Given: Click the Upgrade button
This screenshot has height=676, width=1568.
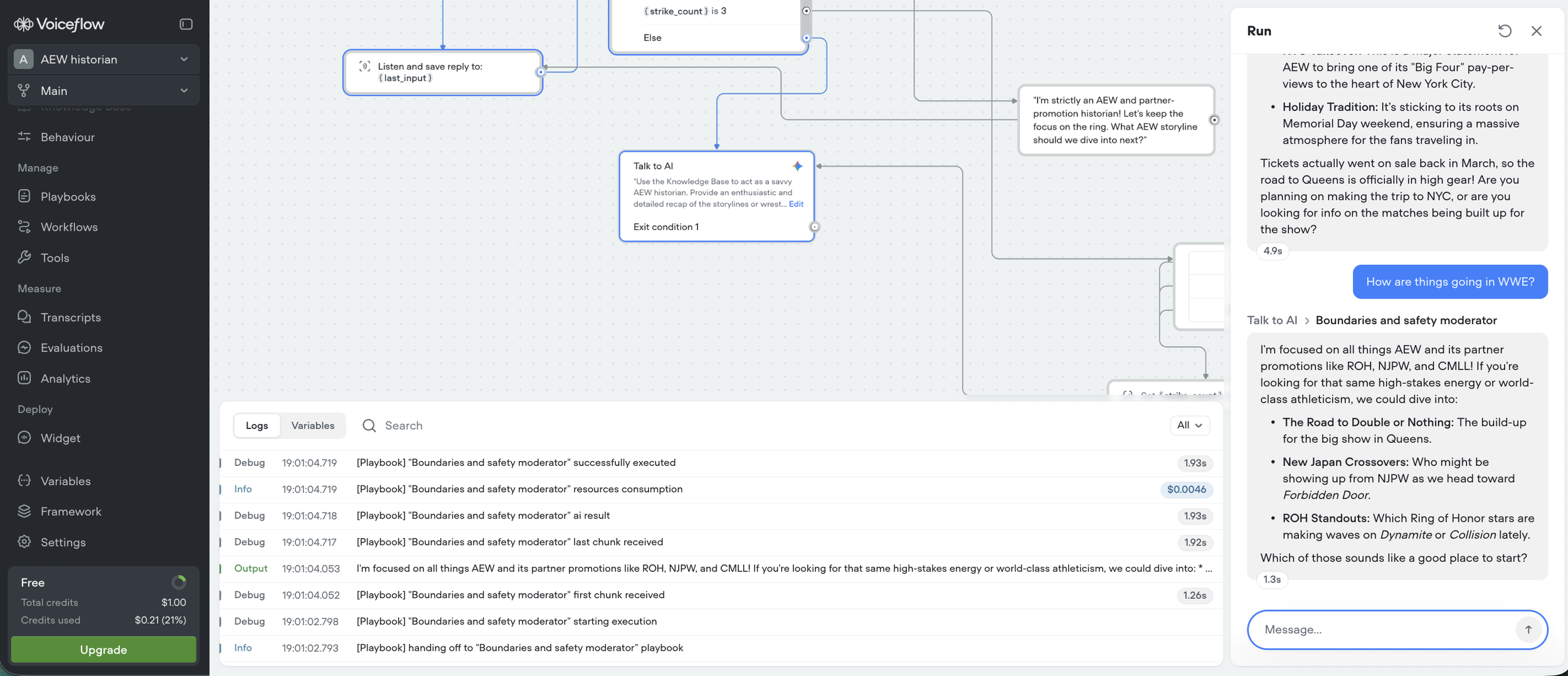Looking at the screenshot, I should point(103,650).
